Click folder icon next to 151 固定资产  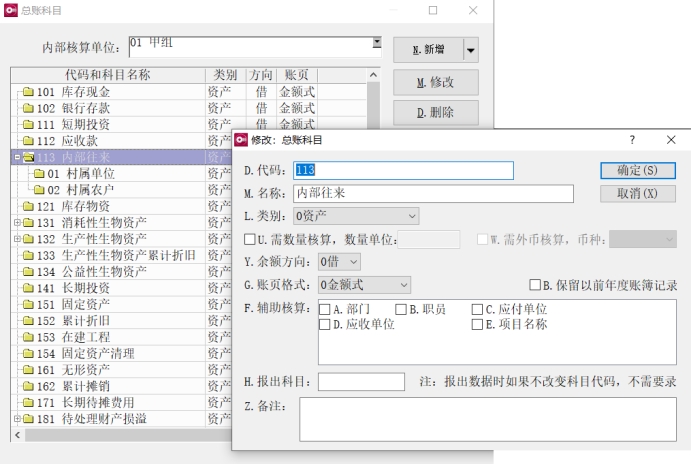click(x=28, y=304)
